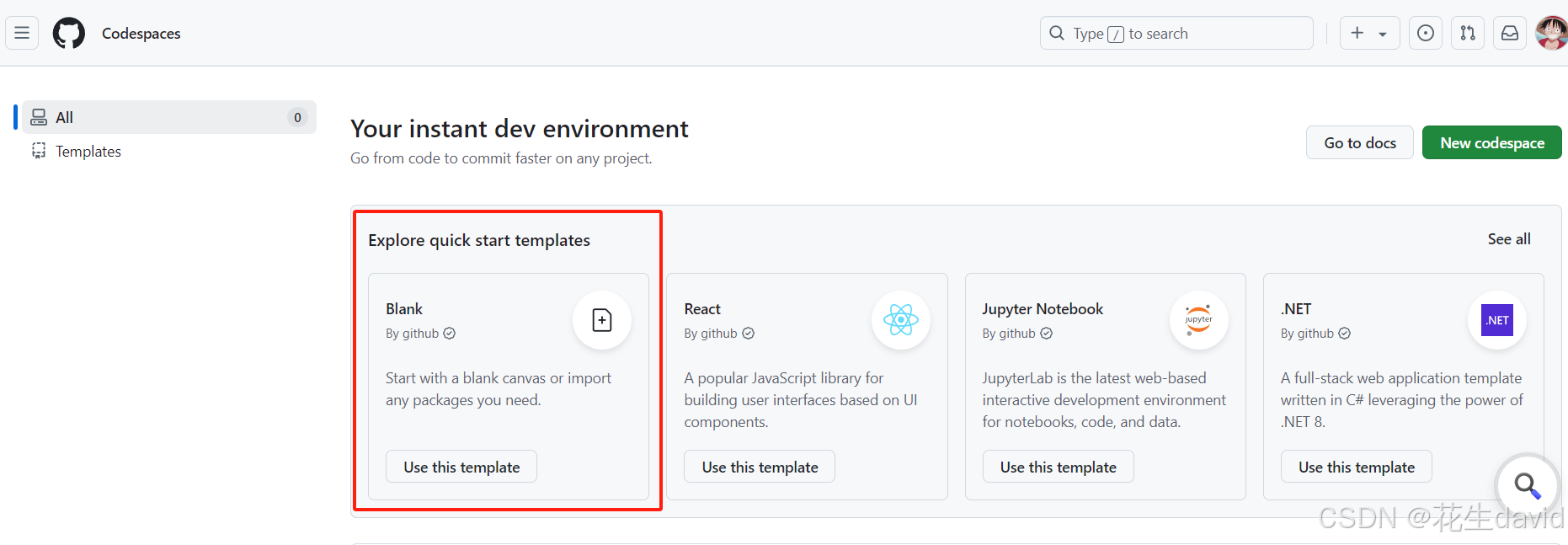The width and height of the screenshot is (1568, 545).
Task: Click the purple .NET logo icon
Action: click(x=1497, y=320)
